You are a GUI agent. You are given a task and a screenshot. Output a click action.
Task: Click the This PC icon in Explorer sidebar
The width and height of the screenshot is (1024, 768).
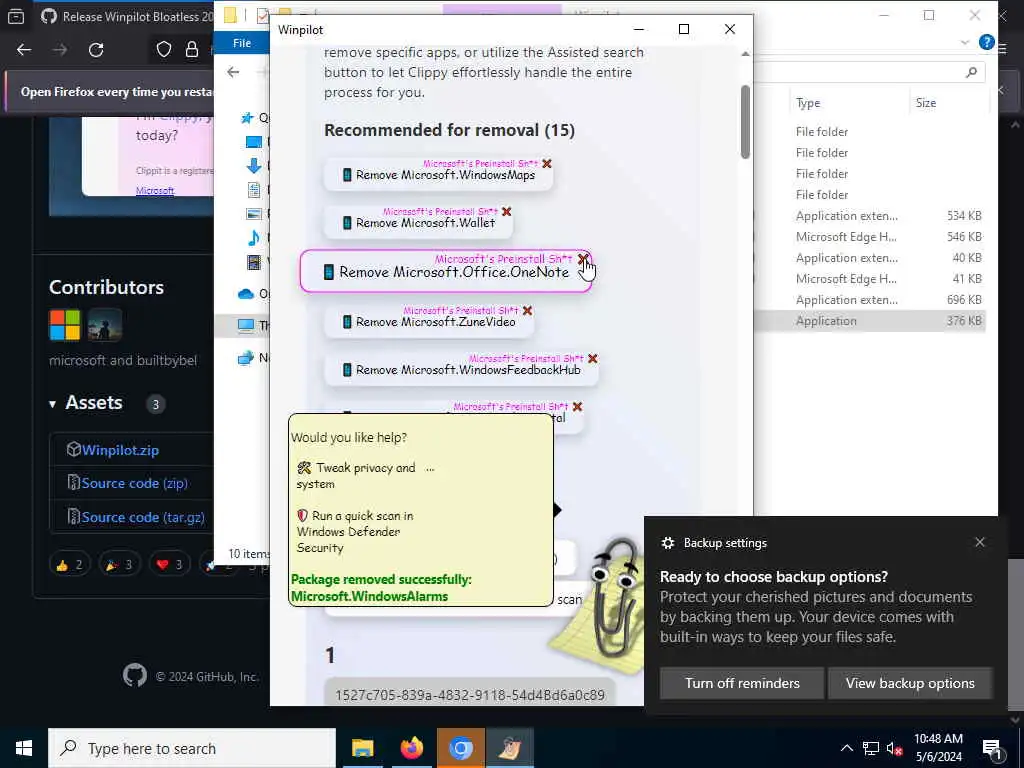(x=246, y=325)
